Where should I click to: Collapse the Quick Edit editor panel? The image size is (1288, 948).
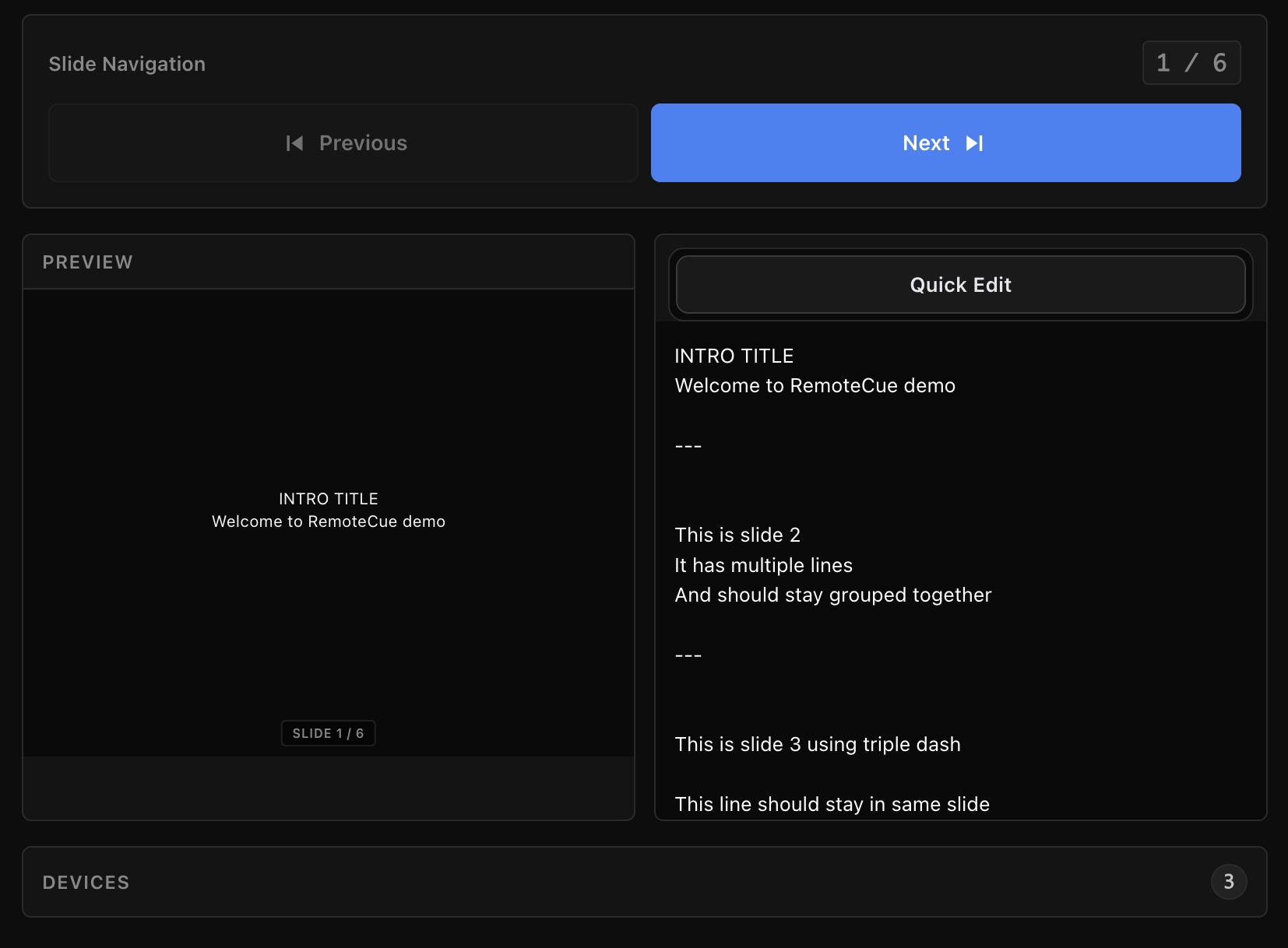(x=959, y=284)
